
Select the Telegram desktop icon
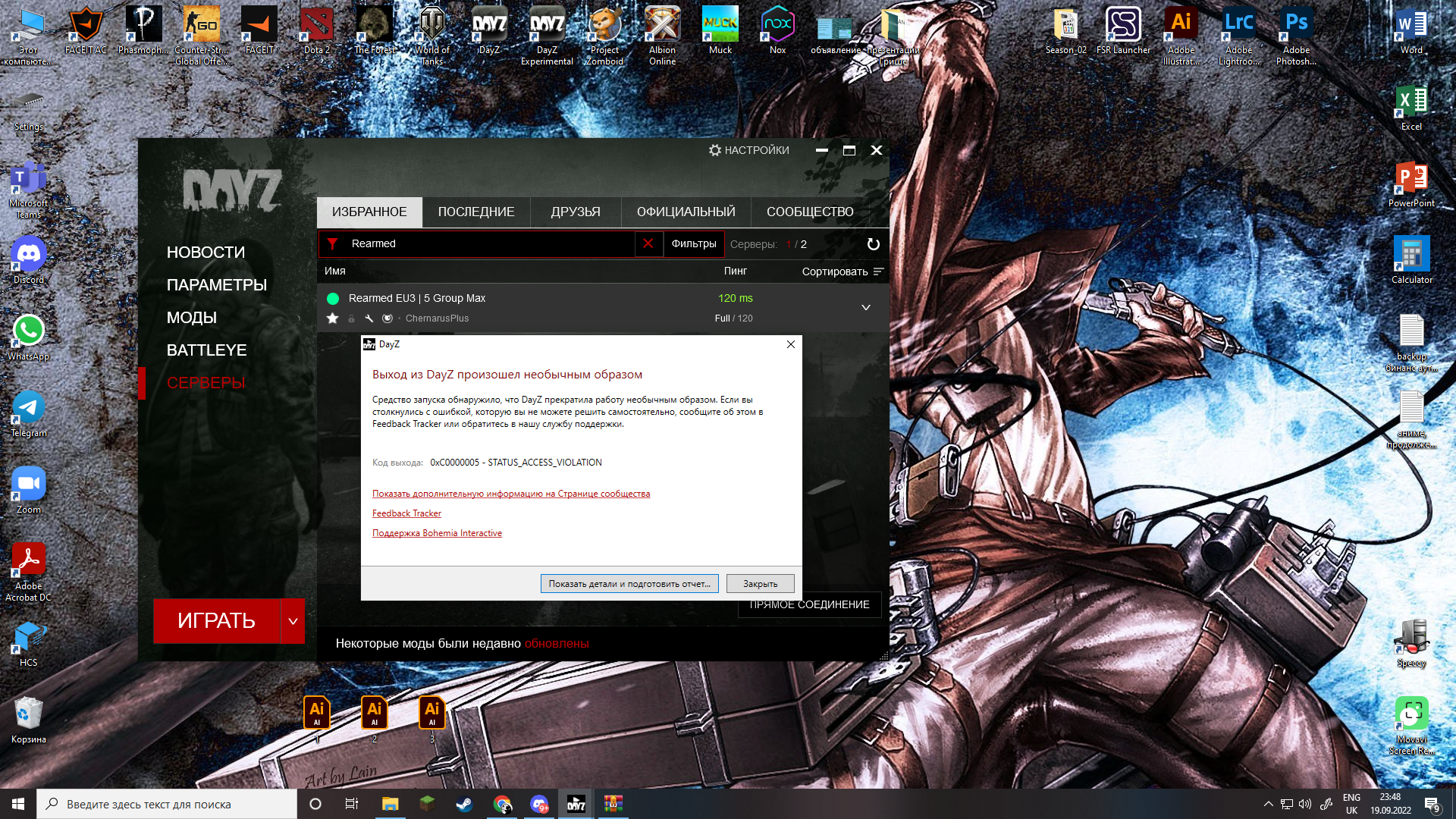(28, 413)
